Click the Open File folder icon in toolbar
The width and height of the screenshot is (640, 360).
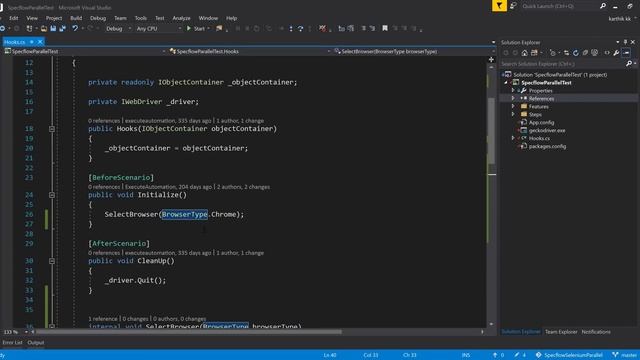tap(44, 29)
